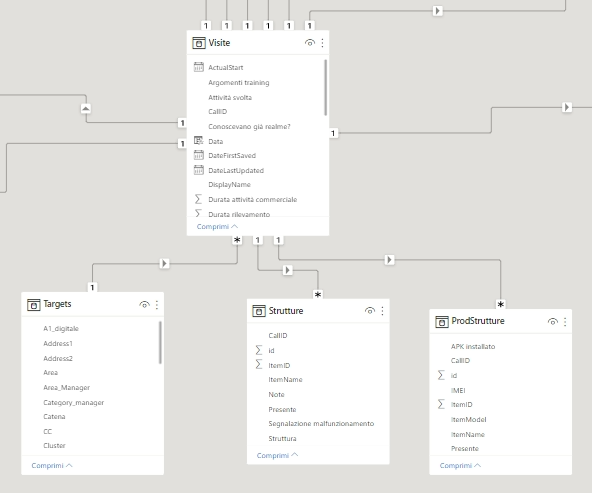Select the CallID field in Strutture
The image size is (592, 493).
278,335
